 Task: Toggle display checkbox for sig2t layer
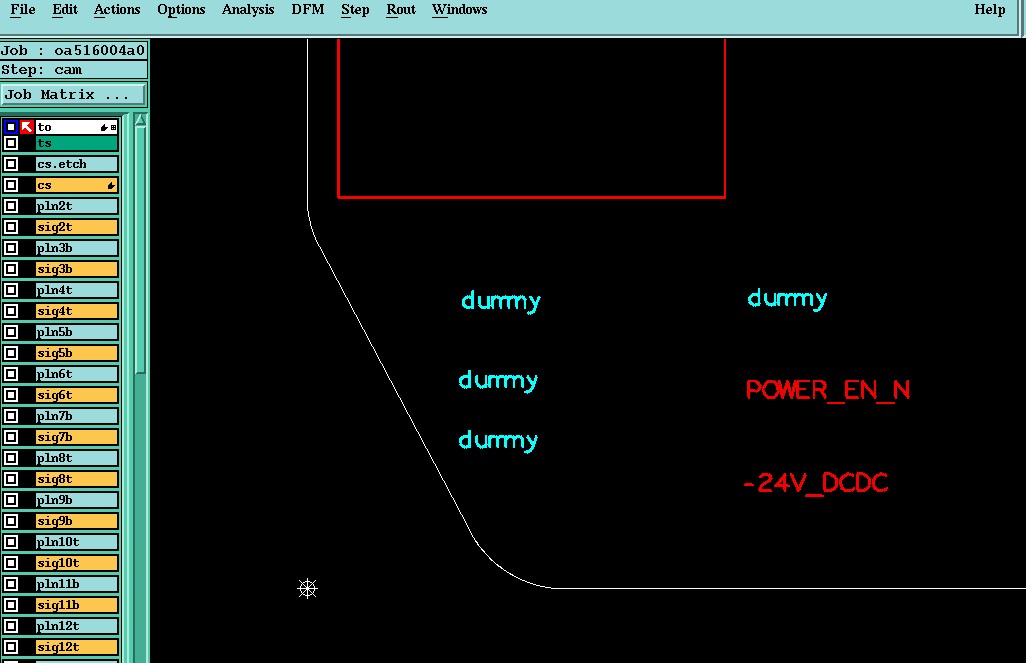(10, 227)
